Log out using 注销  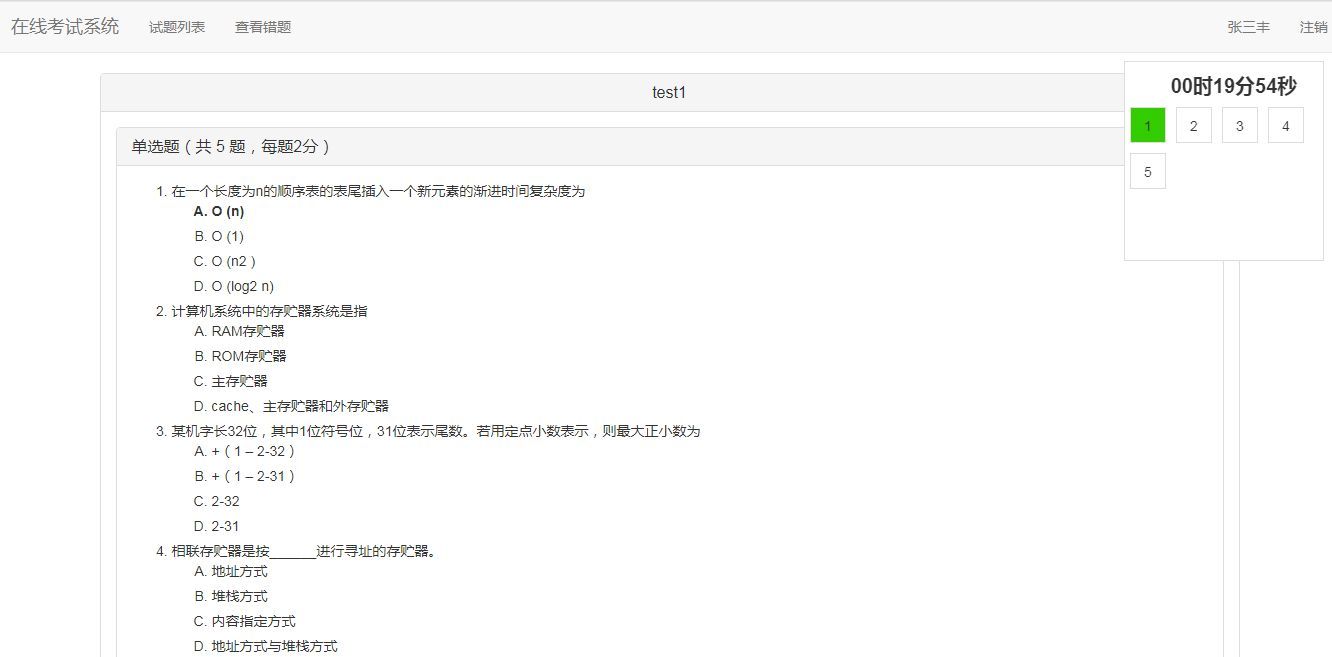pyautogui.click(x=1313, y=27)
